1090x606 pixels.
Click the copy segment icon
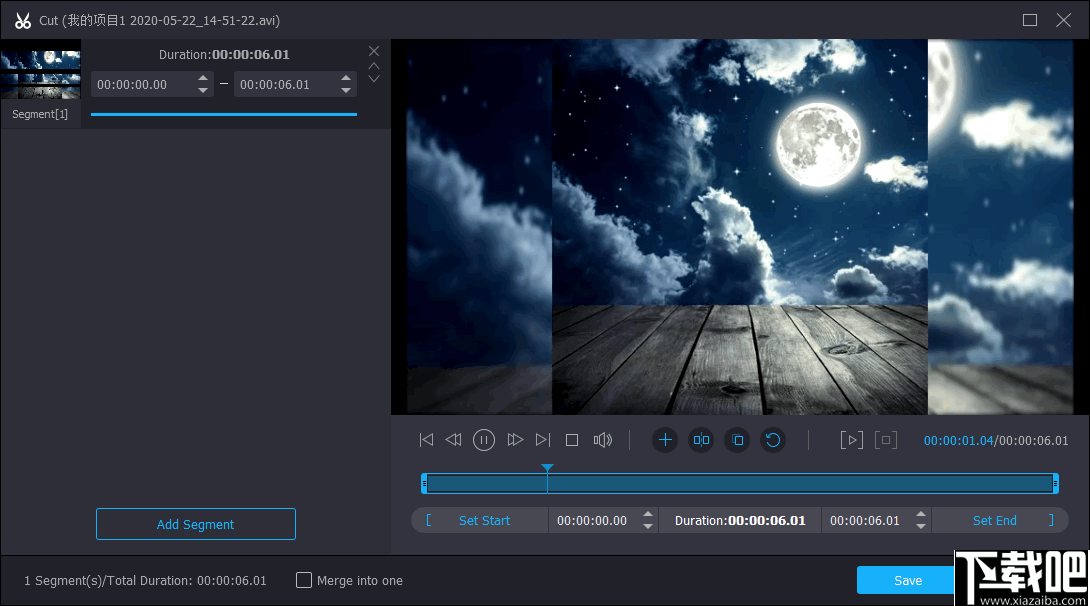point(737,440)
